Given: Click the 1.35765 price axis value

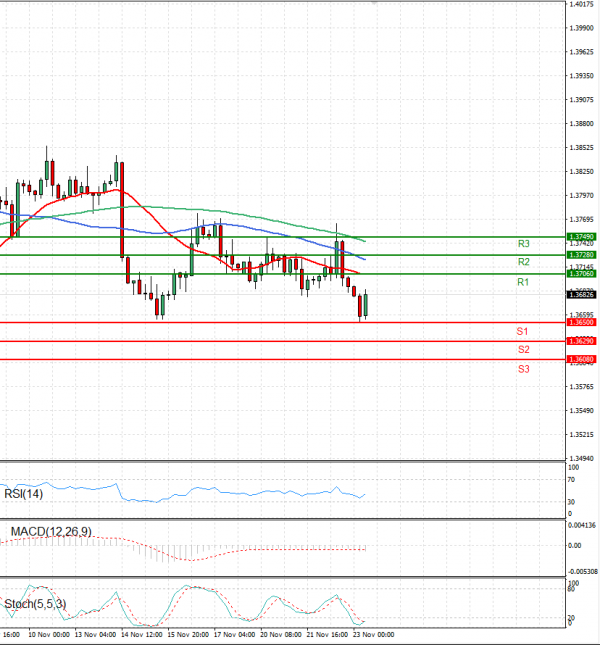Looking at the screenshot, I should (581, 387).
